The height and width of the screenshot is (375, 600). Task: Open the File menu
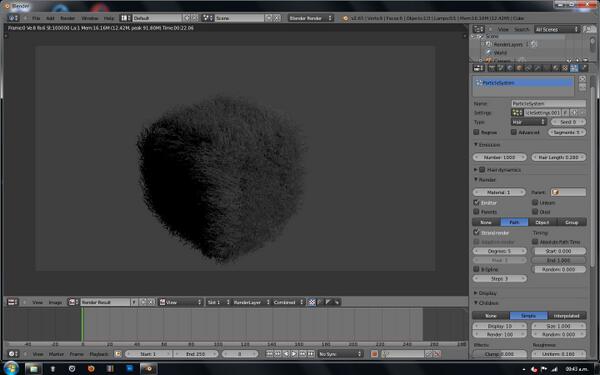(x=36, y=18)
